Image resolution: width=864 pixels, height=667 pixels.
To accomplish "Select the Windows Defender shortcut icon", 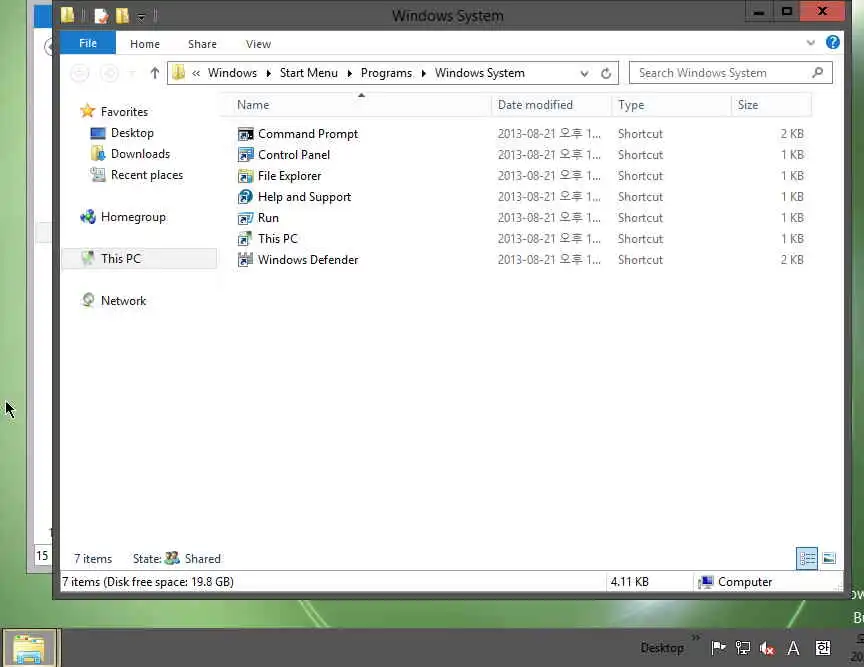I will (x=245, y=260).
